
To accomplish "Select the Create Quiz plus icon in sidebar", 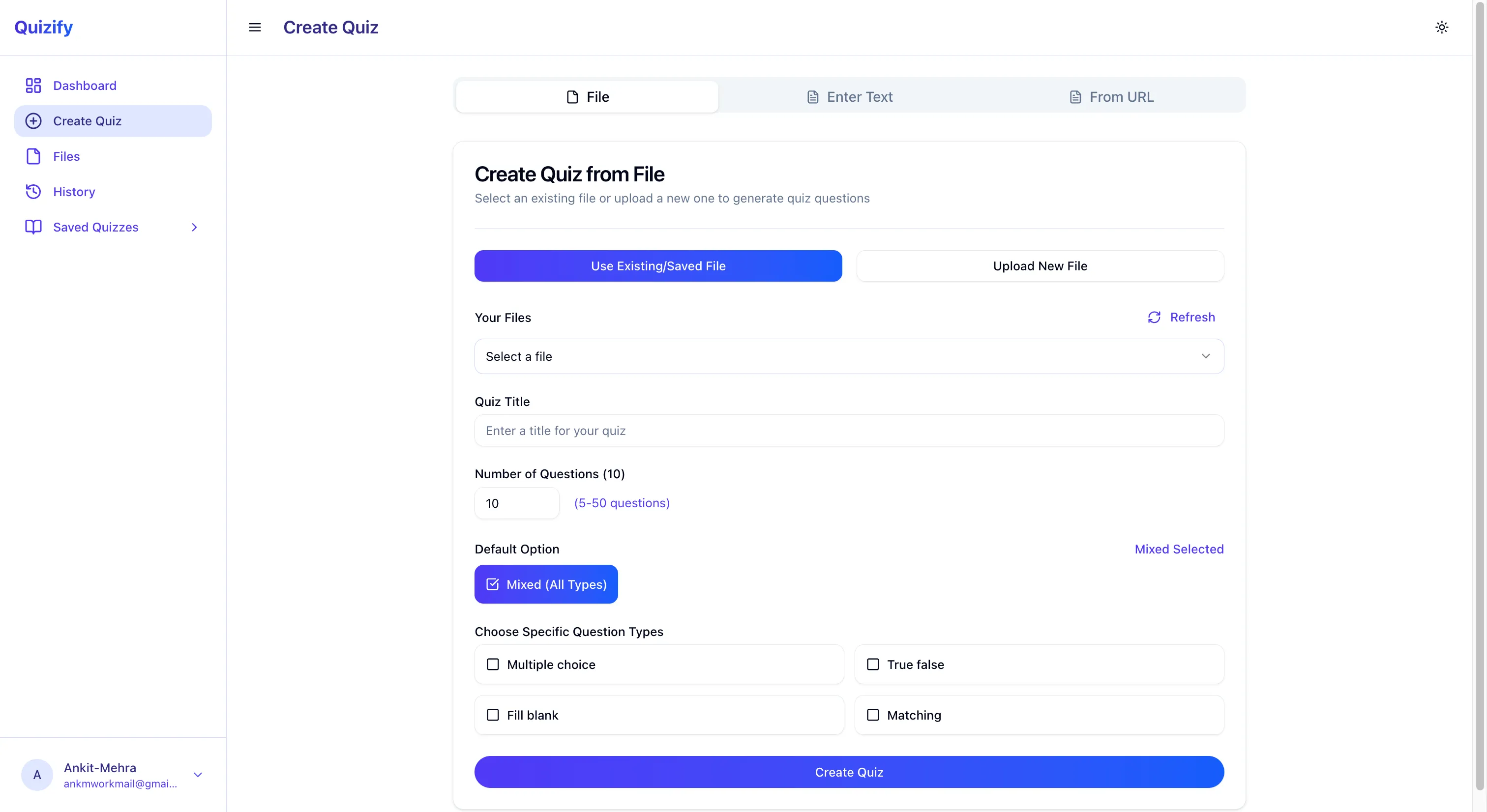I will click(x=33, y=120).
